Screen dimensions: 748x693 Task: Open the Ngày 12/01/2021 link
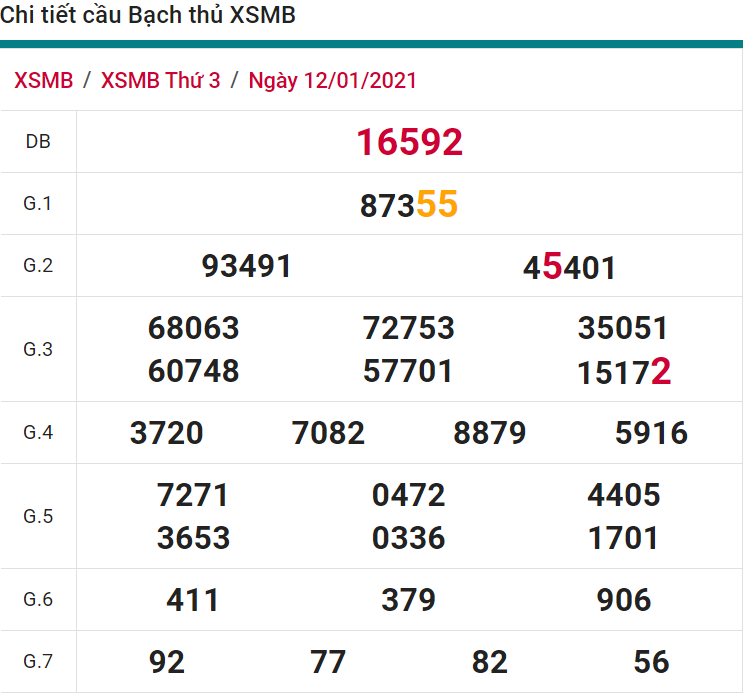[x=332, y=81]
